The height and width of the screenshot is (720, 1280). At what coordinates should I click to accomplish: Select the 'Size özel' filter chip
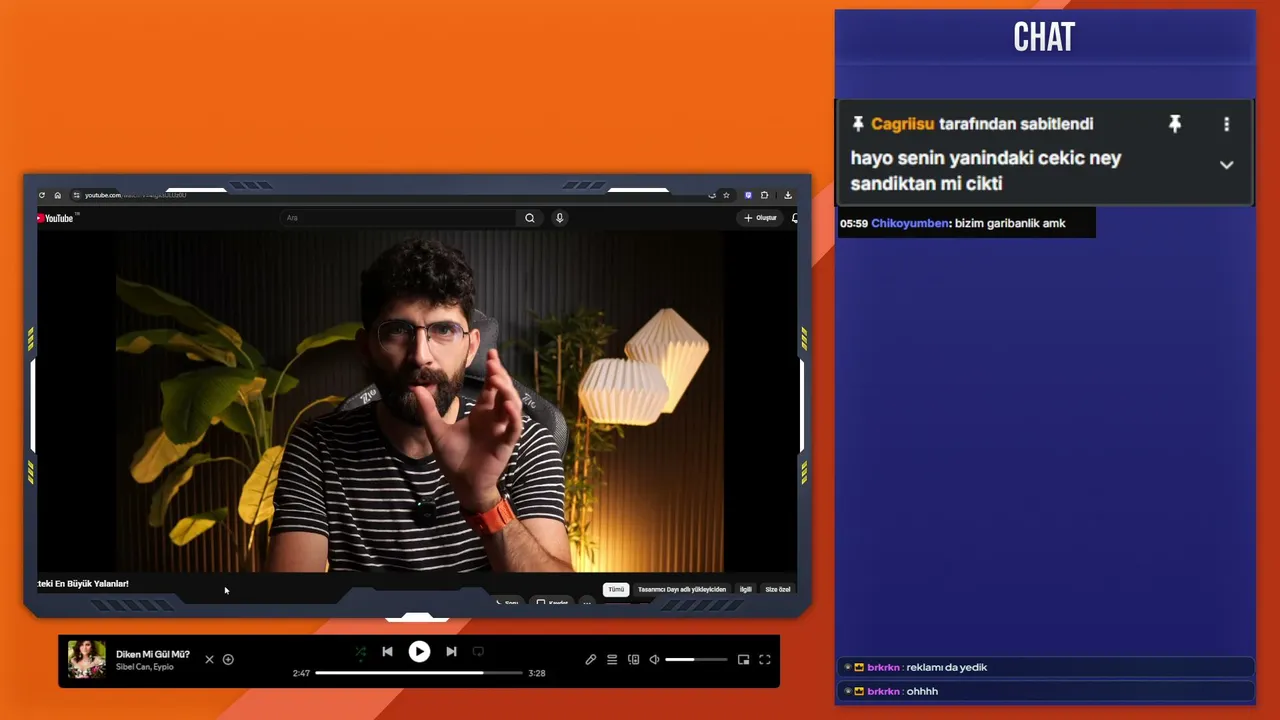(778, 590)
